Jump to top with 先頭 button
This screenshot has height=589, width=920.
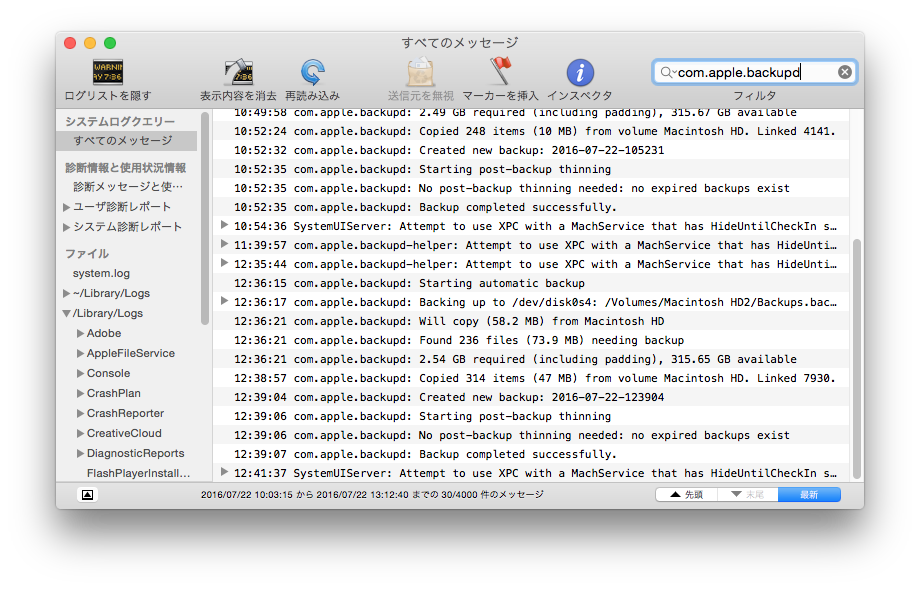[x=686, y=495]
